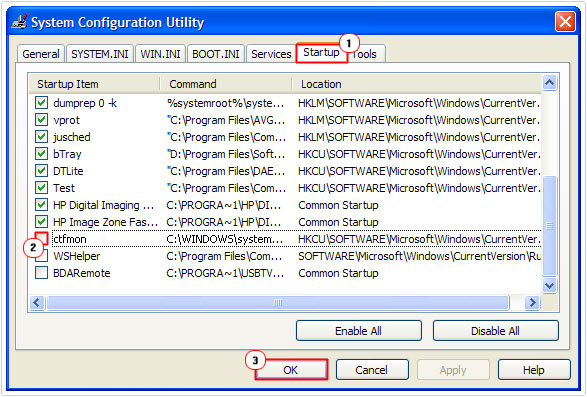Open Help for this dialog

click(x=534, y=370)
